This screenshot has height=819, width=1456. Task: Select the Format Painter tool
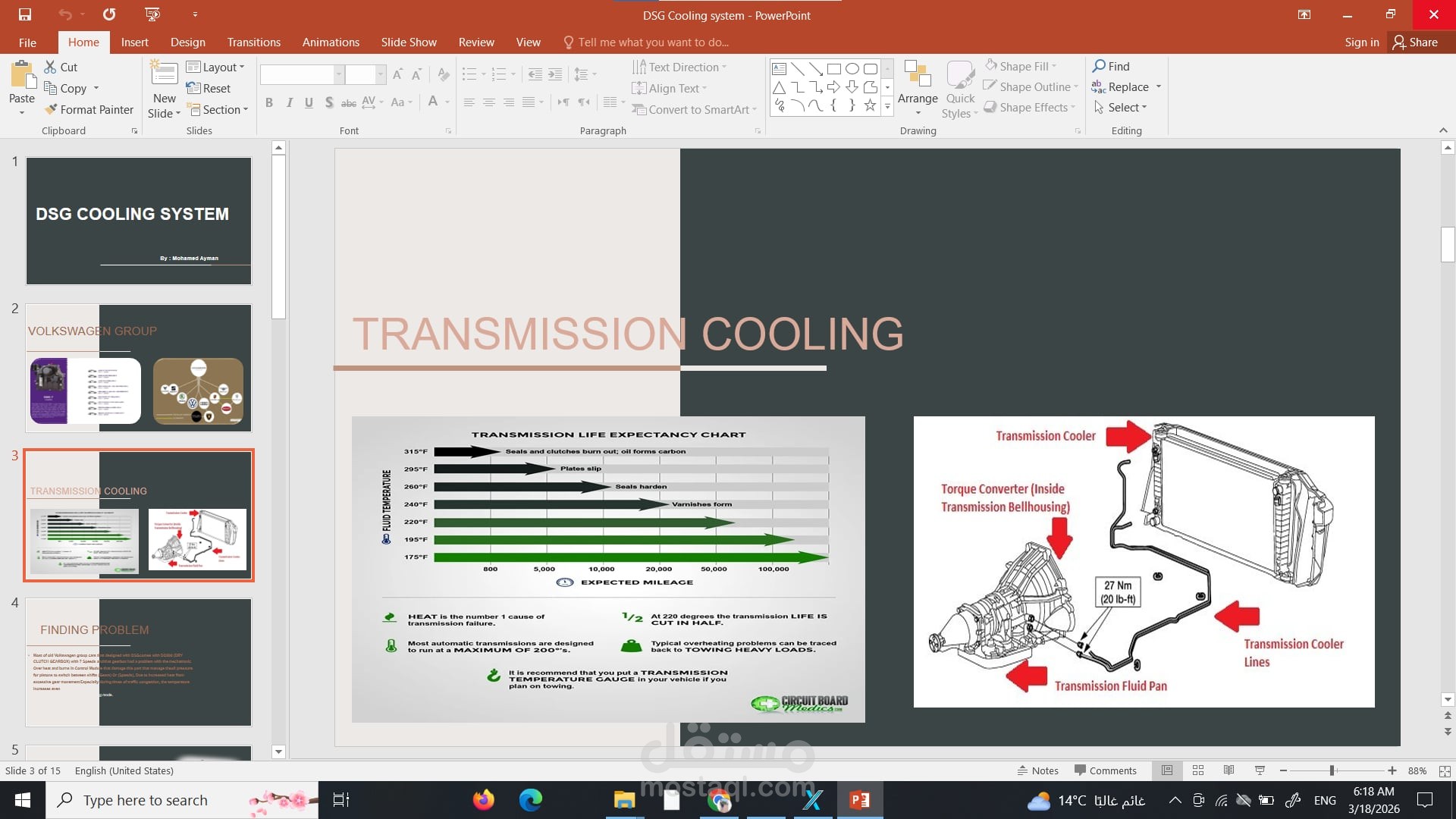point(89,109)
